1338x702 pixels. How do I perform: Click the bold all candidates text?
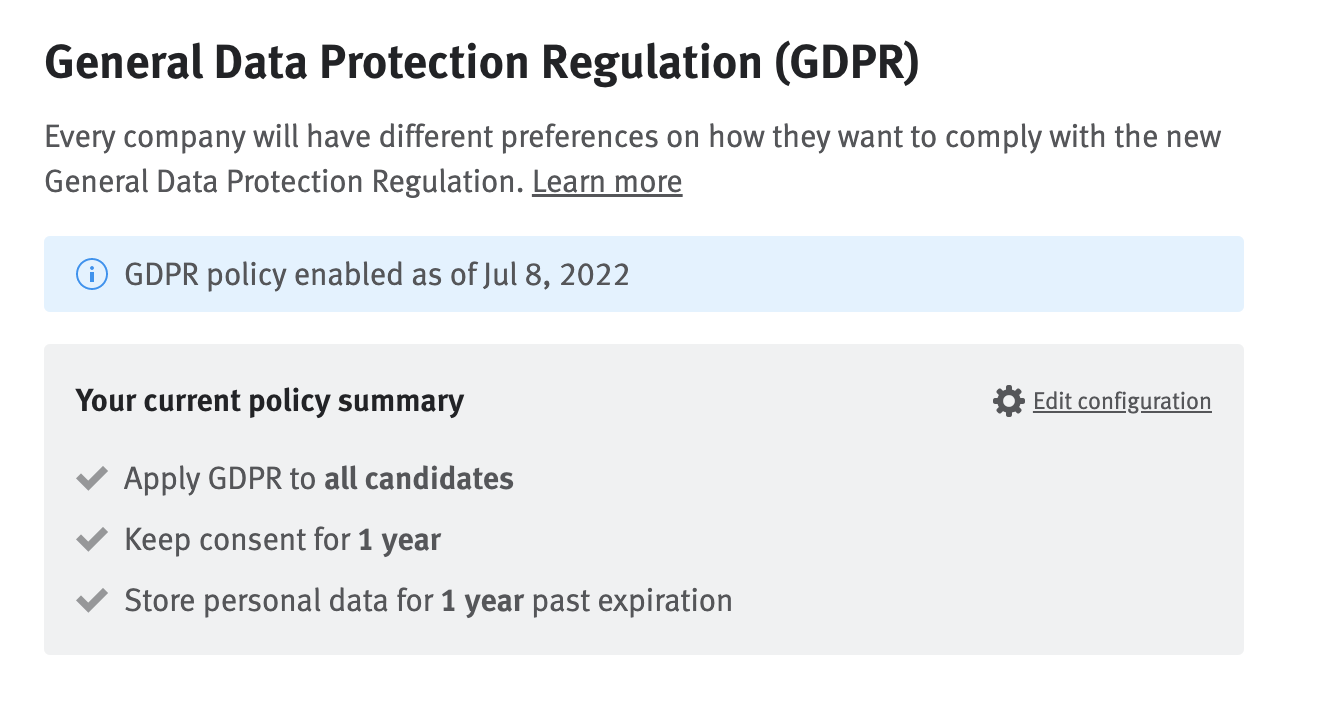[418, 478]
